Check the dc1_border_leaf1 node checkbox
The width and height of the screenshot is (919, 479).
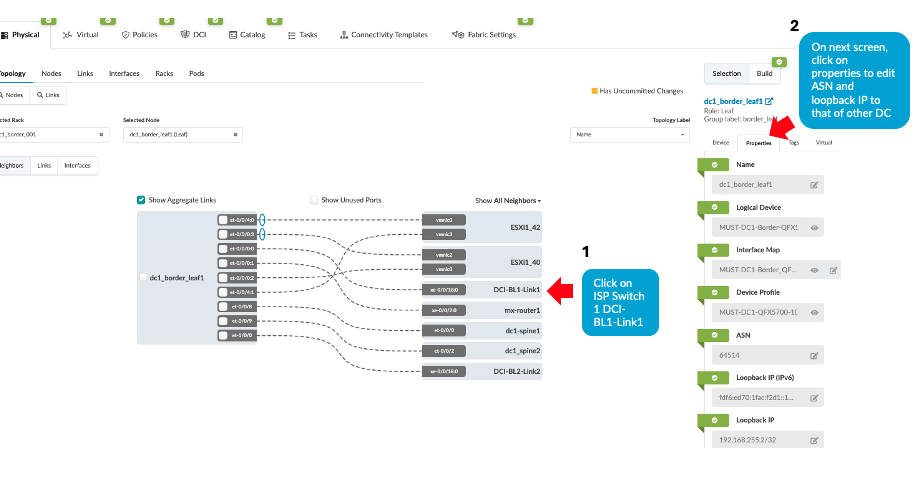(143, 278)
